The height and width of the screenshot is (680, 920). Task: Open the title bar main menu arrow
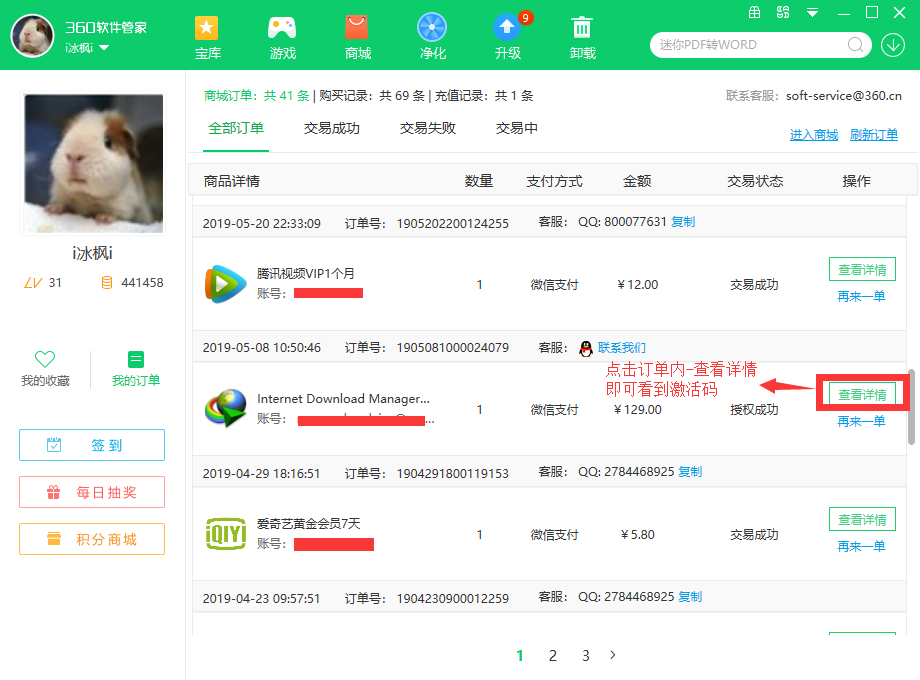(x=813, y=12)
